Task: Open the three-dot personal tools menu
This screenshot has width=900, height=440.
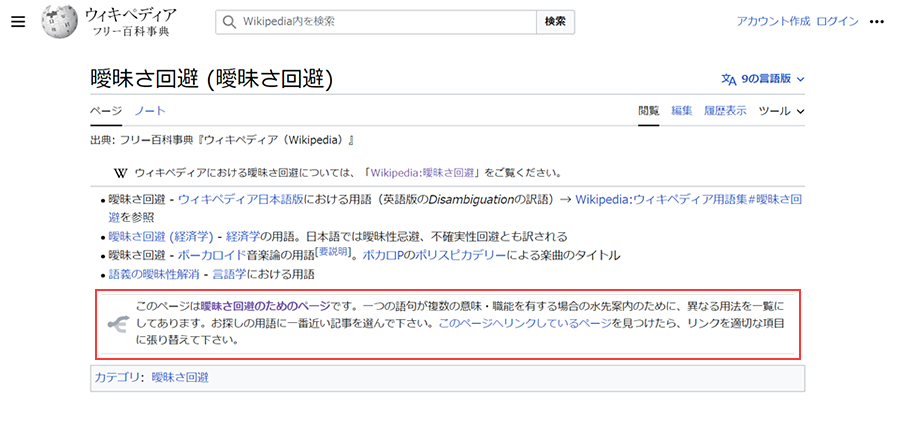Action: click(876, 22)
